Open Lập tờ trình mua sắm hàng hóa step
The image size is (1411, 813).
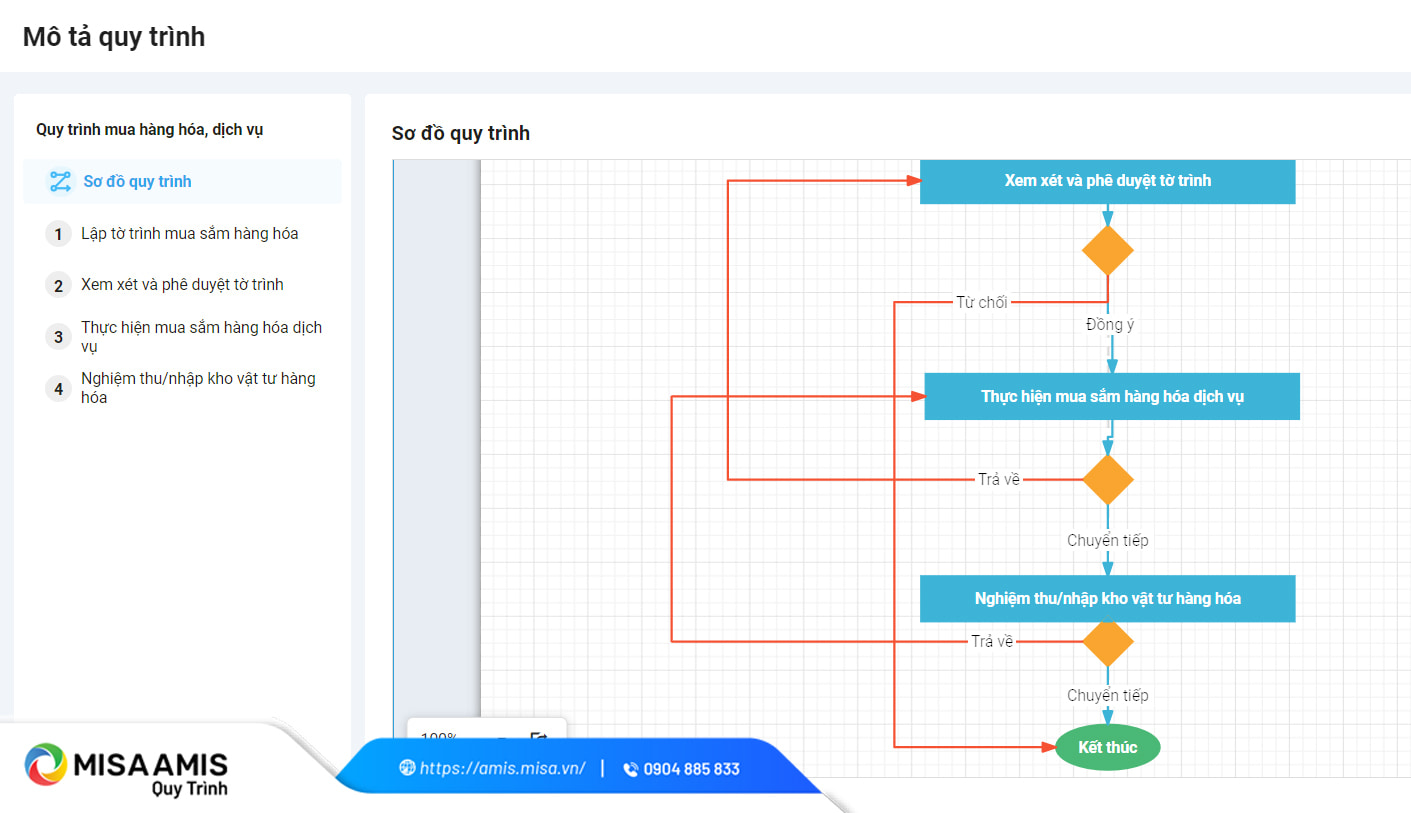point(189,234)
